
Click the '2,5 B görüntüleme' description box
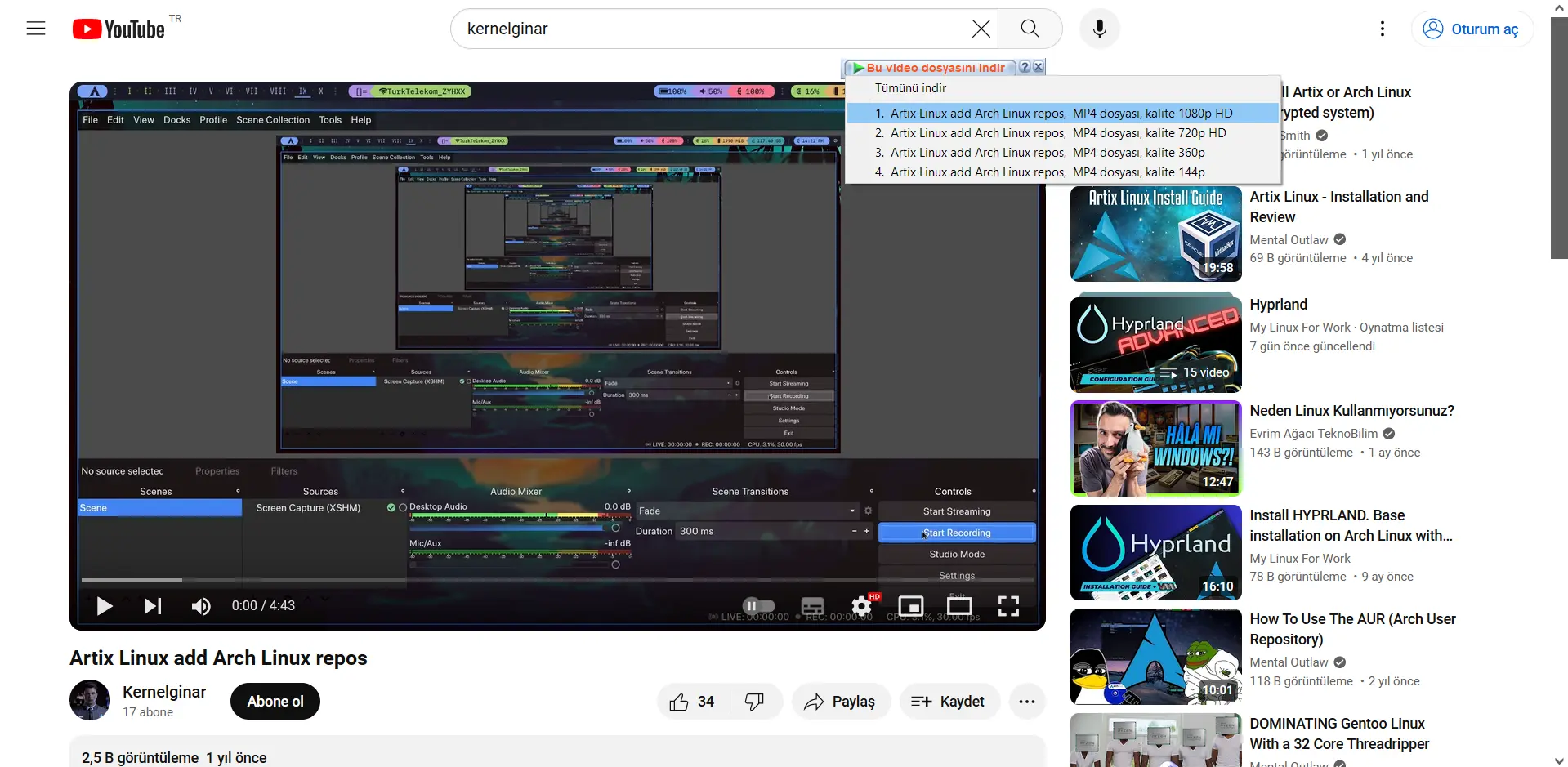point(557,751)
